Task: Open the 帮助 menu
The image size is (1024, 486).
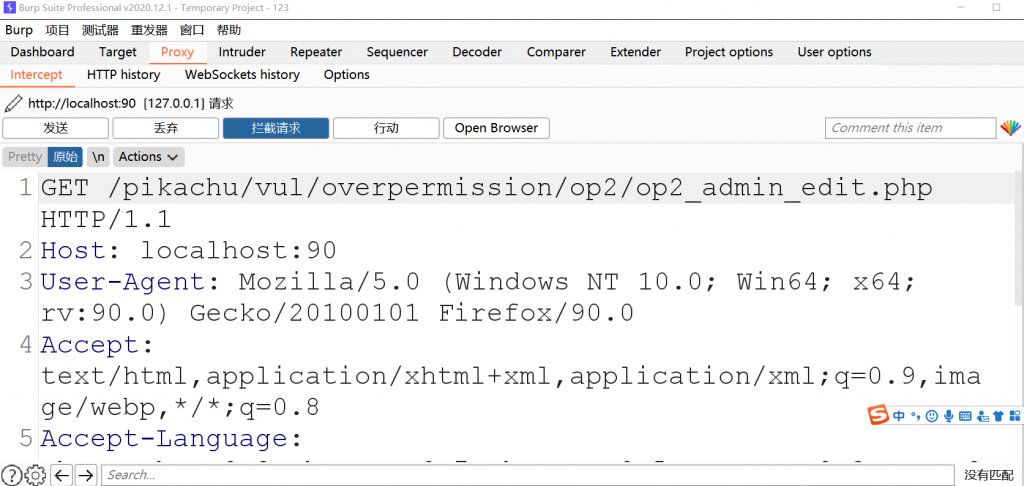Action: (229, 30)
